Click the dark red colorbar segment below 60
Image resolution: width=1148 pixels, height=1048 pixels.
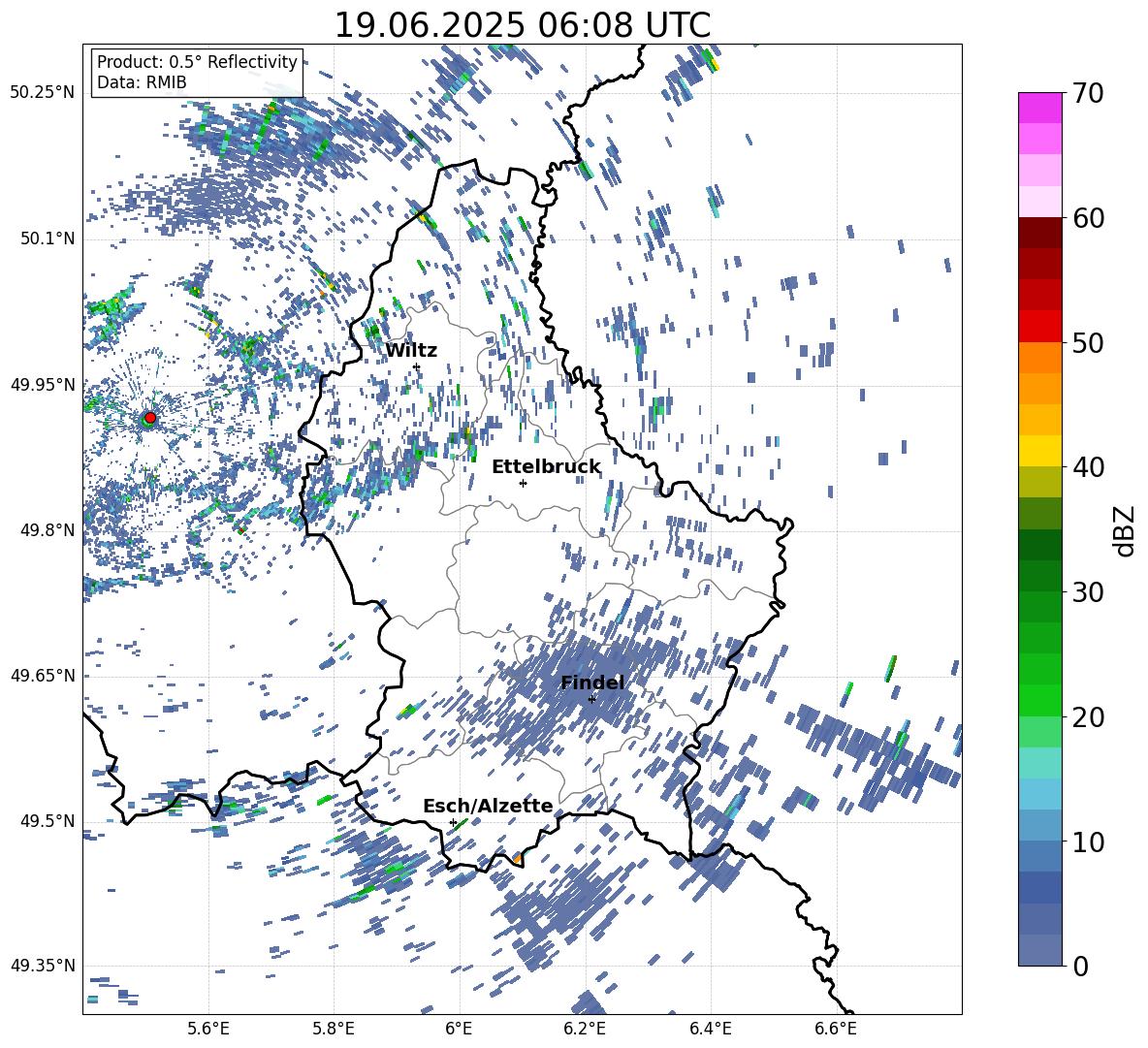click(x=1040, y=233)
